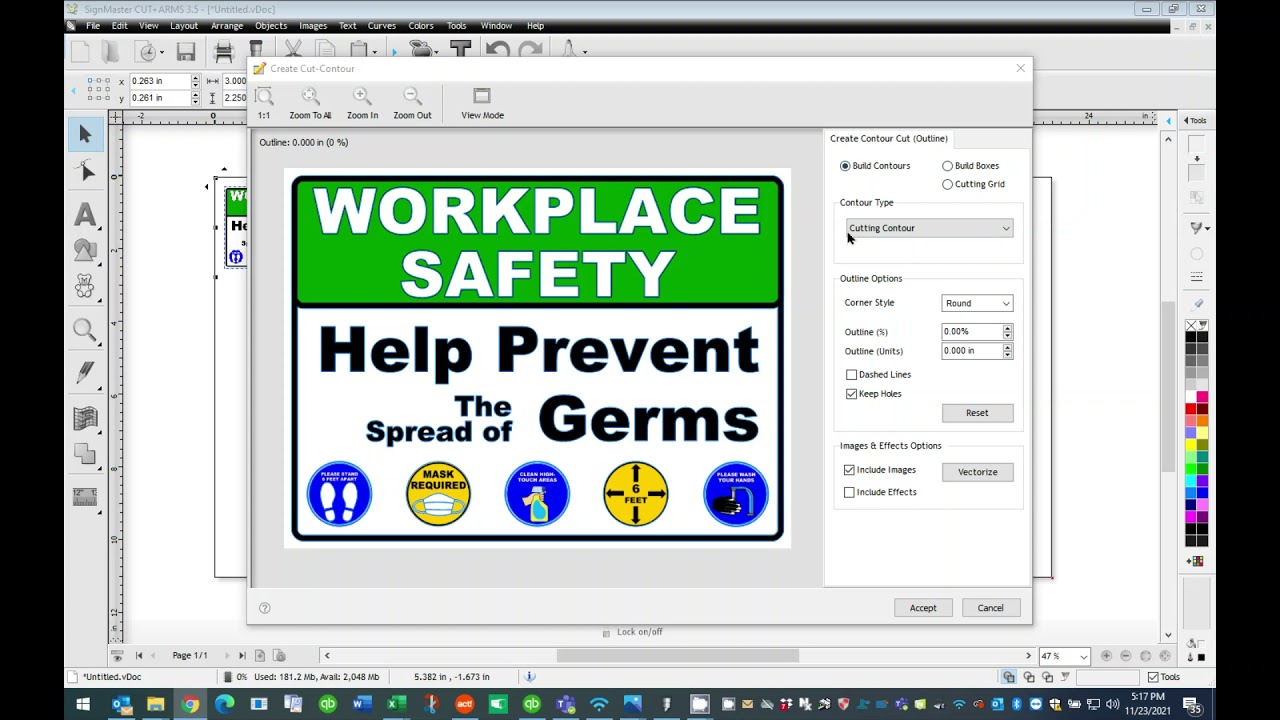This screenshot has width=1280, height=720.
Task: Open the Contour Type dropdown
Action: coord(929,228)
